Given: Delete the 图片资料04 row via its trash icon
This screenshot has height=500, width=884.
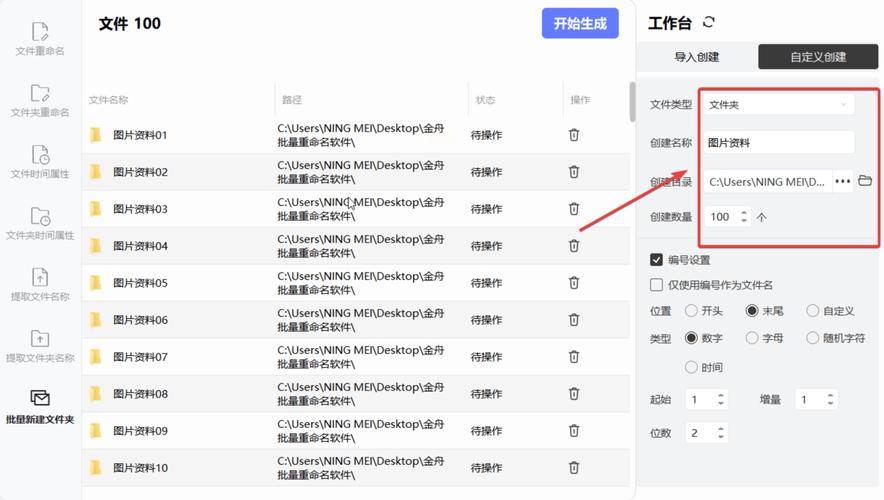Looking at the screenshot, I should pyautogui.click(x=574, y=246).
